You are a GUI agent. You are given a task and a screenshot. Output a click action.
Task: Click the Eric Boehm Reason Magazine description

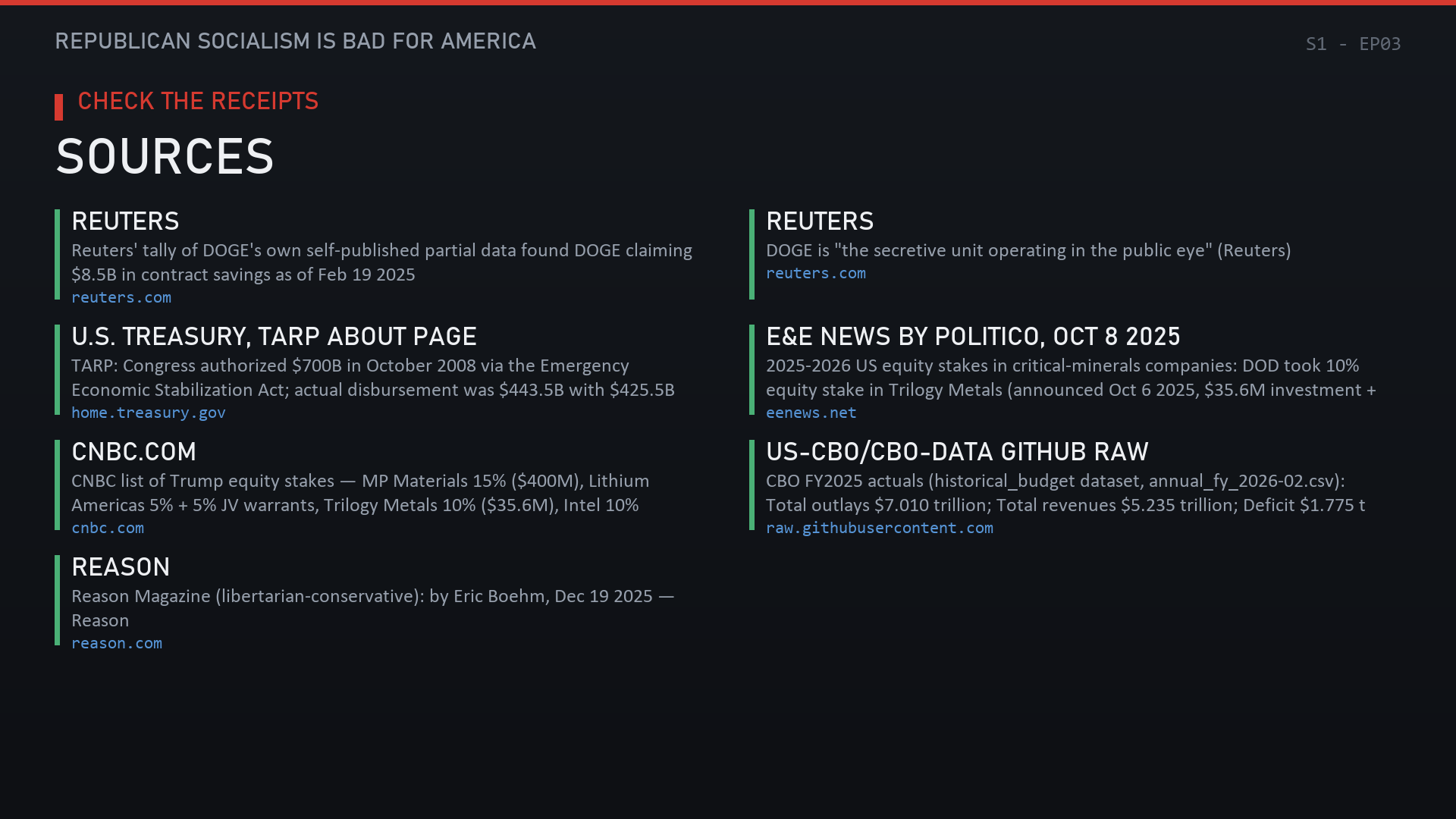point(373,608)
